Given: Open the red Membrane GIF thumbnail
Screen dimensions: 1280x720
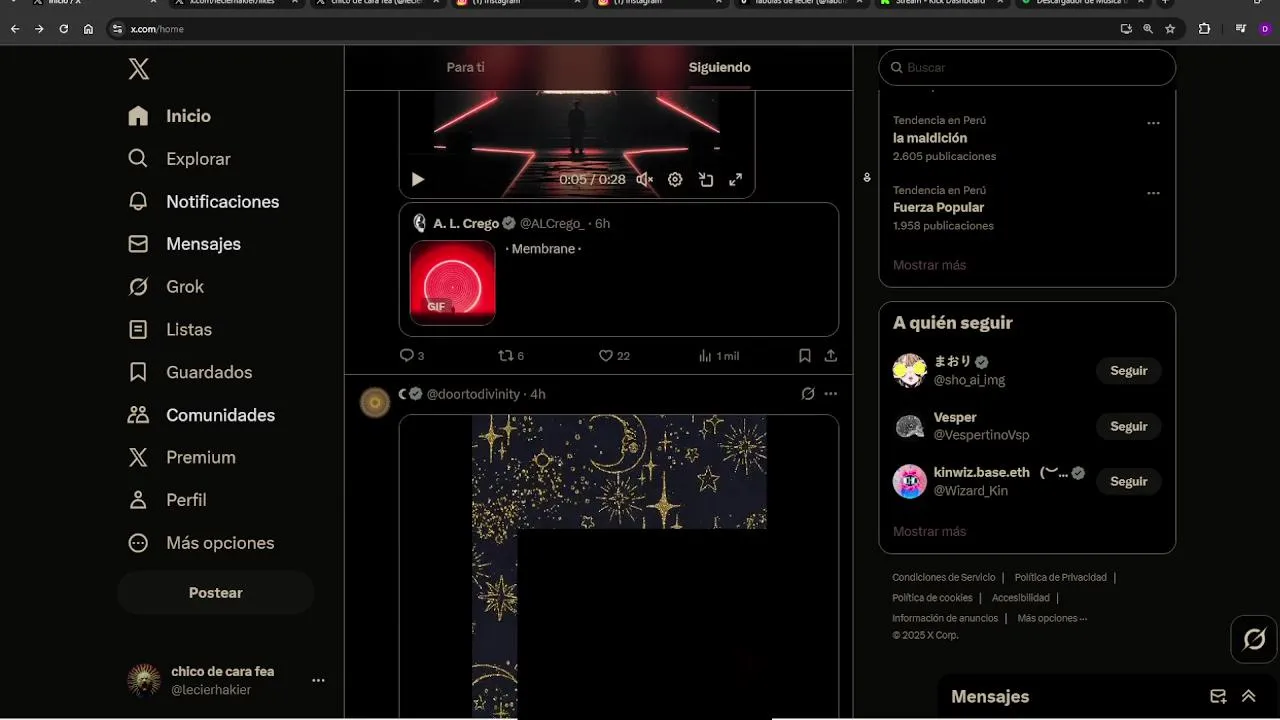Looking at the screenshot, I should coord(452,282).
